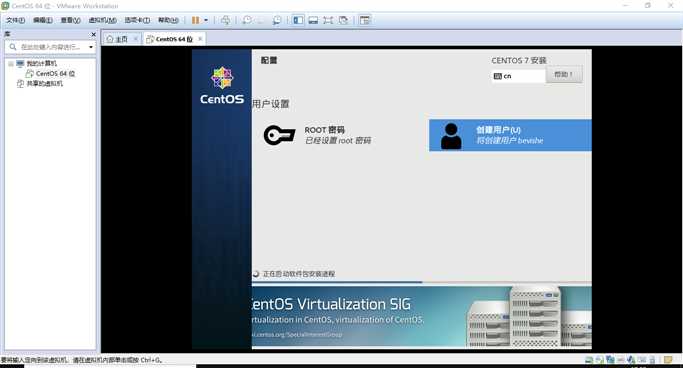Screen dimensions: 683x368
Task: Collapse the 我的计算机 tree node
Action: point(10,64)
